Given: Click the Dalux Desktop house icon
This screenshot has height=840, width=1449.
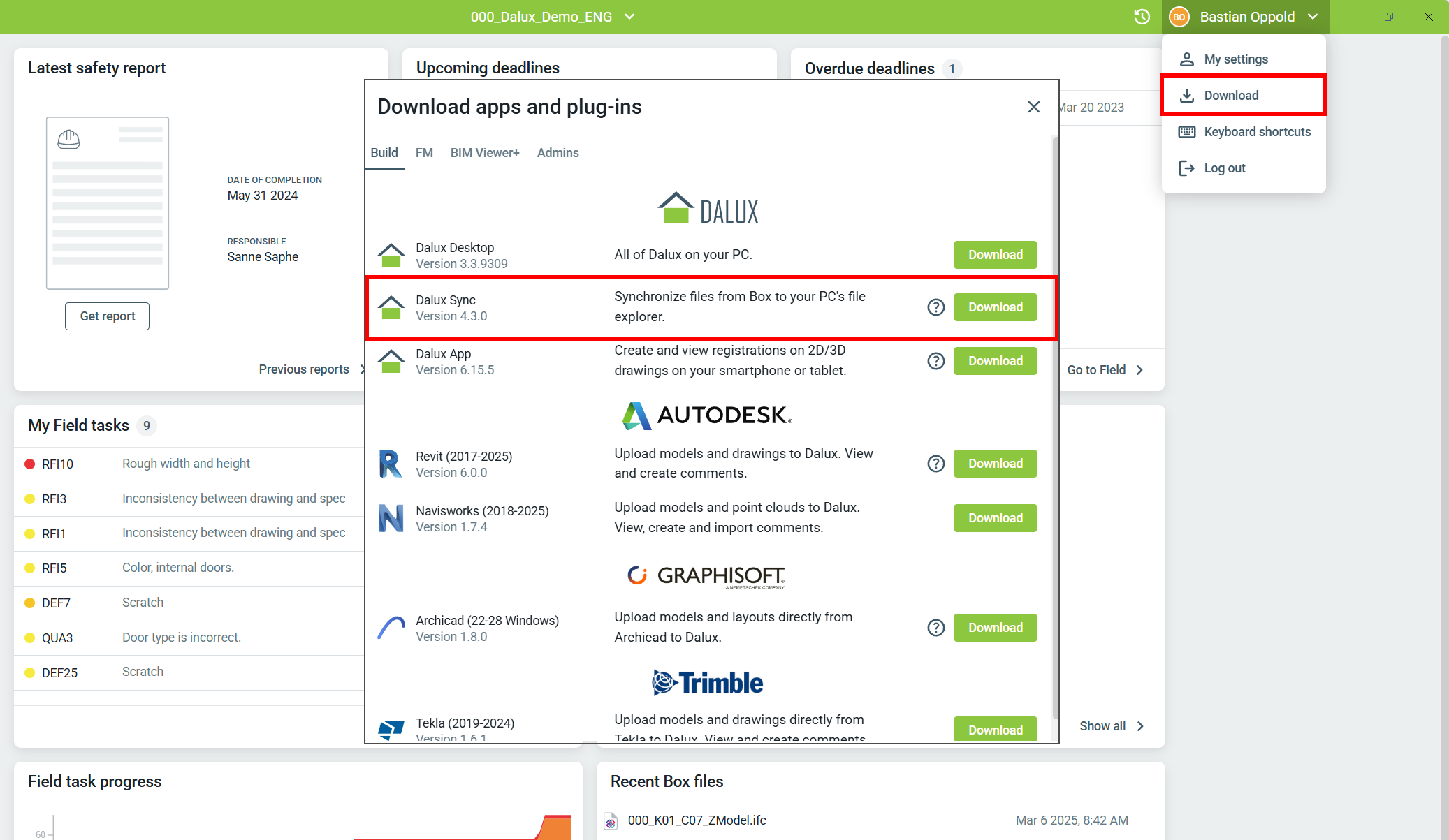Looking at the screenshot, I should pyautogui.click(x=392, y=254).
